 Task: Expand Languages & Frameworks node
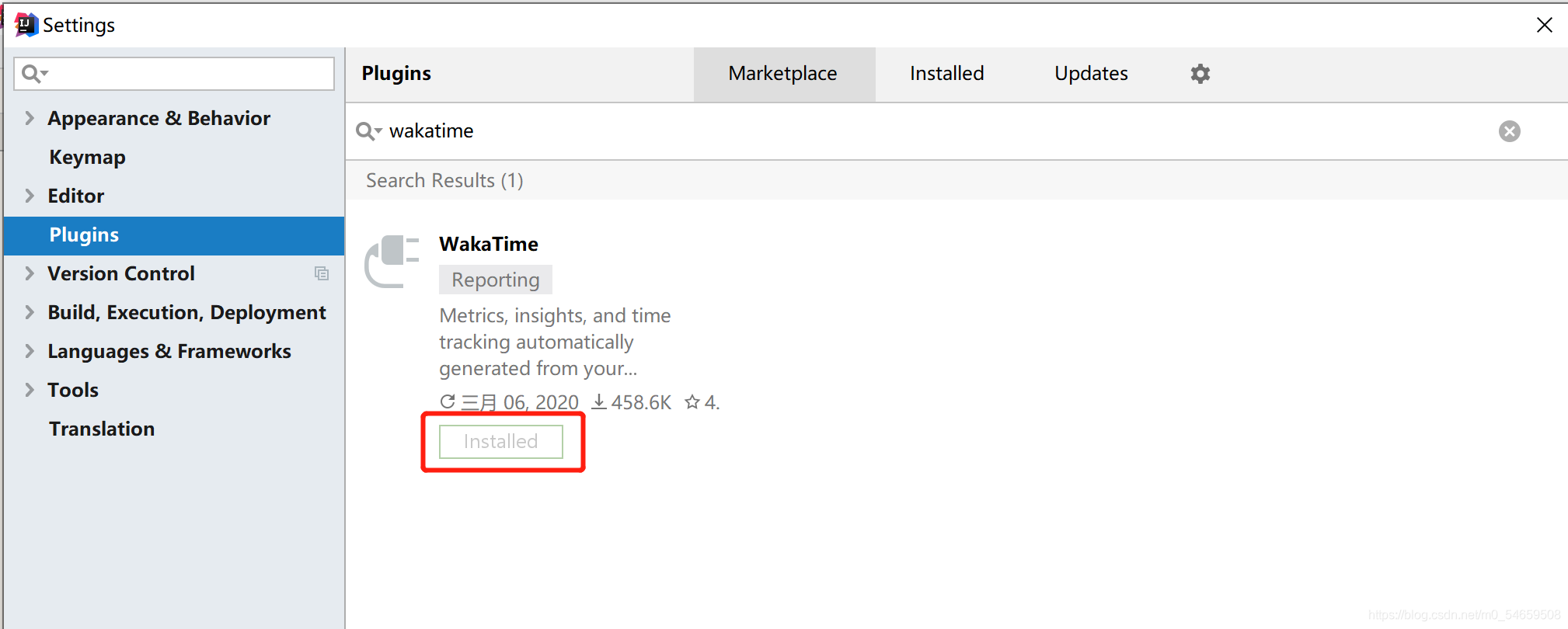click(30, 351)
